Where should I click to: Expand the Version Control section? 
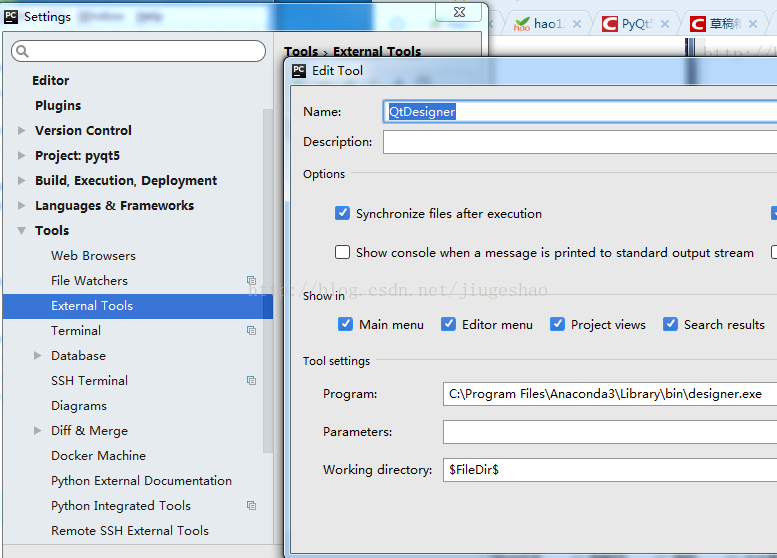click(21, 130)
